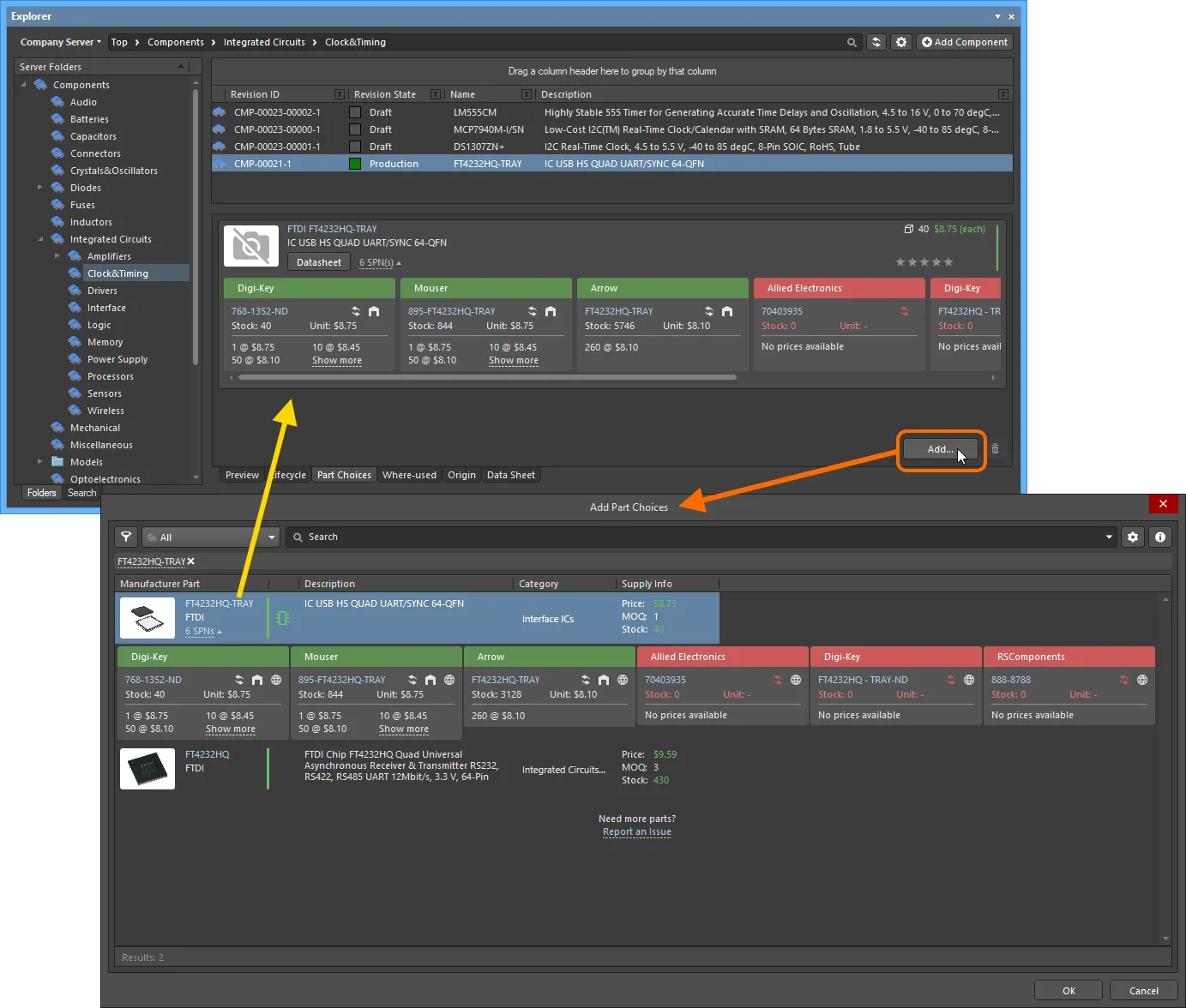Collapse the 6 SPNs list in dialog

[203, 632]
